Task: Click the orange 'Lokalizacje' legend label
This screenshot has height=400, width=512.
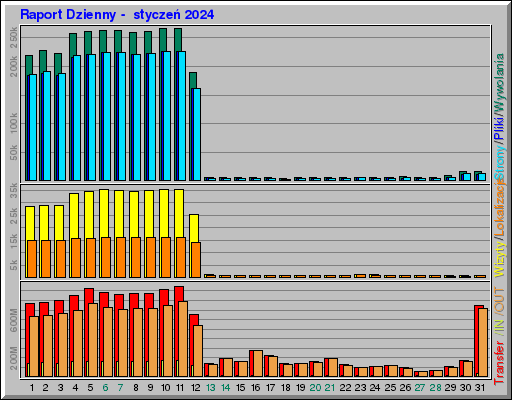Action: pyautogui.click(x=499, y=209)
